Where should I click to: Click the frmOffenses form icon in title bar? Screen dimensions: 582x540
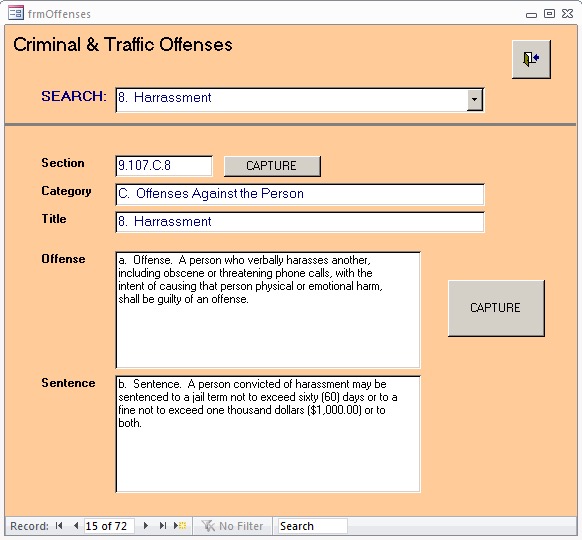[16, 13]
